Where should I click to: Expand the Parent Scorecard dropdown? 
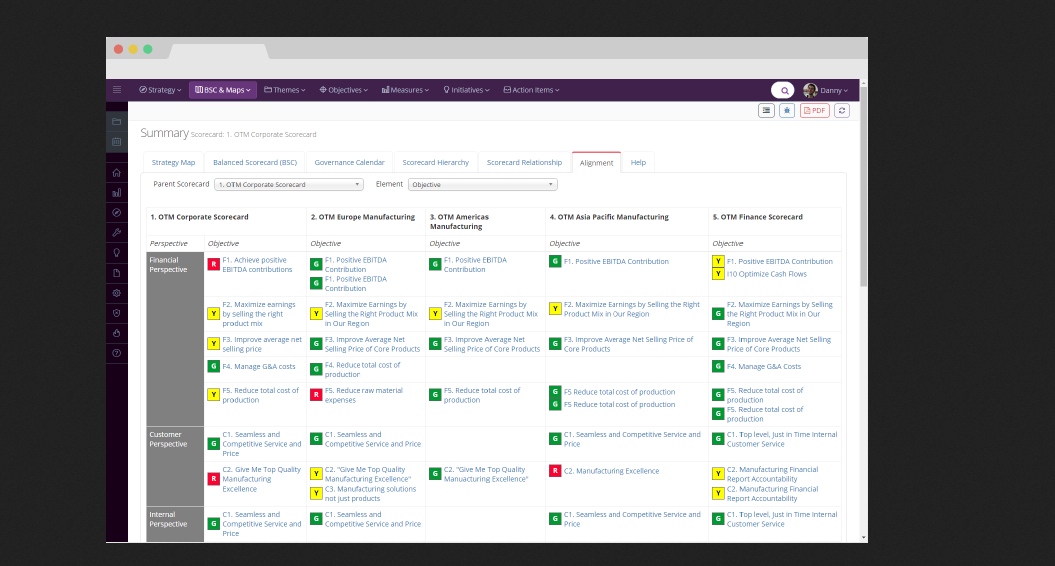point(289,185)
